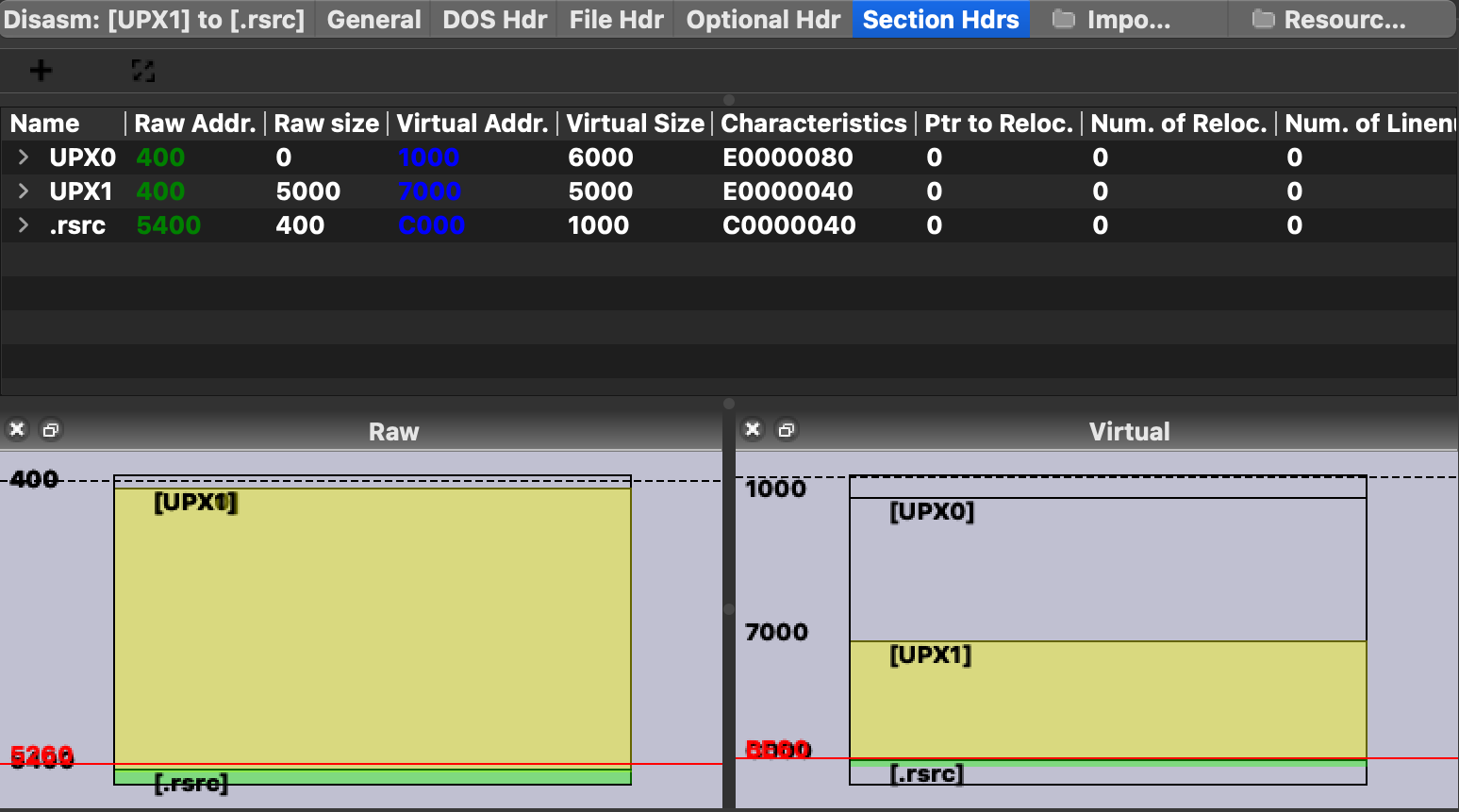Click the Raw Addr. column header
The width and height of the screenshot is (1459, 812).
195,124
